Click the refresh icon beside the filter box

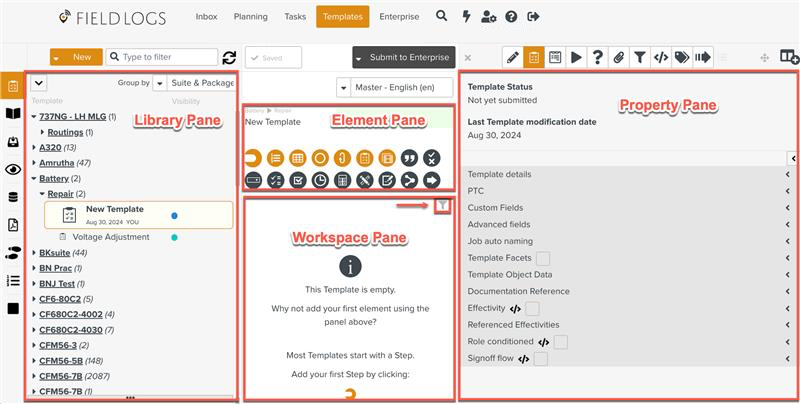click(229, 58)
